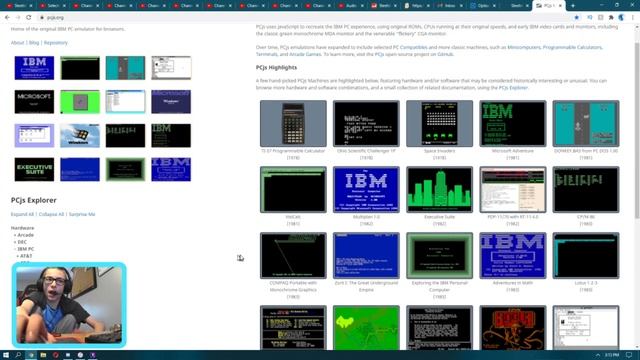The image size is (640, 360).
Task: Go back to the previous page in browser
Action: click(x=7, y=18)
